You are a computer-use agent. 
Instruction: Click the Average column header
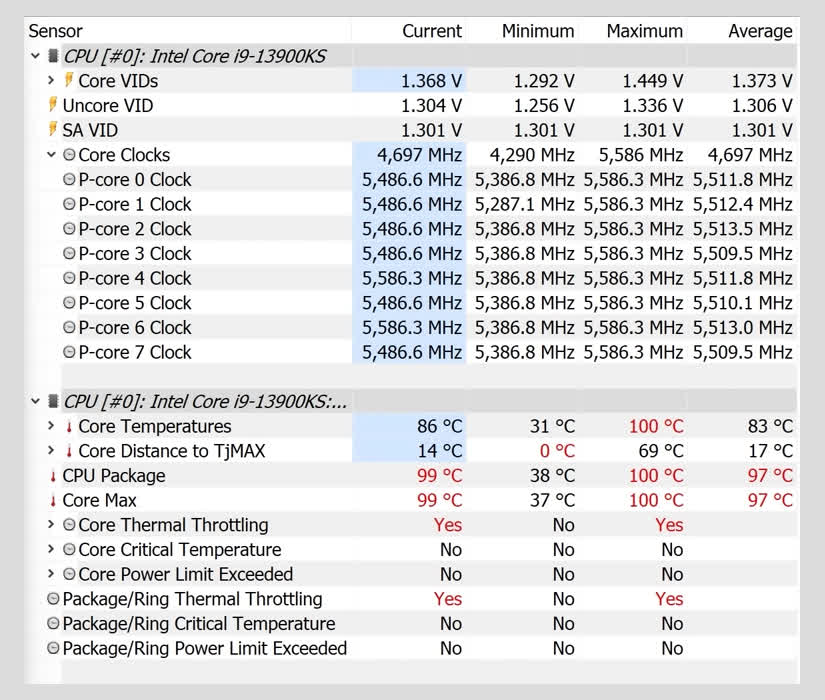coord(760,31)
